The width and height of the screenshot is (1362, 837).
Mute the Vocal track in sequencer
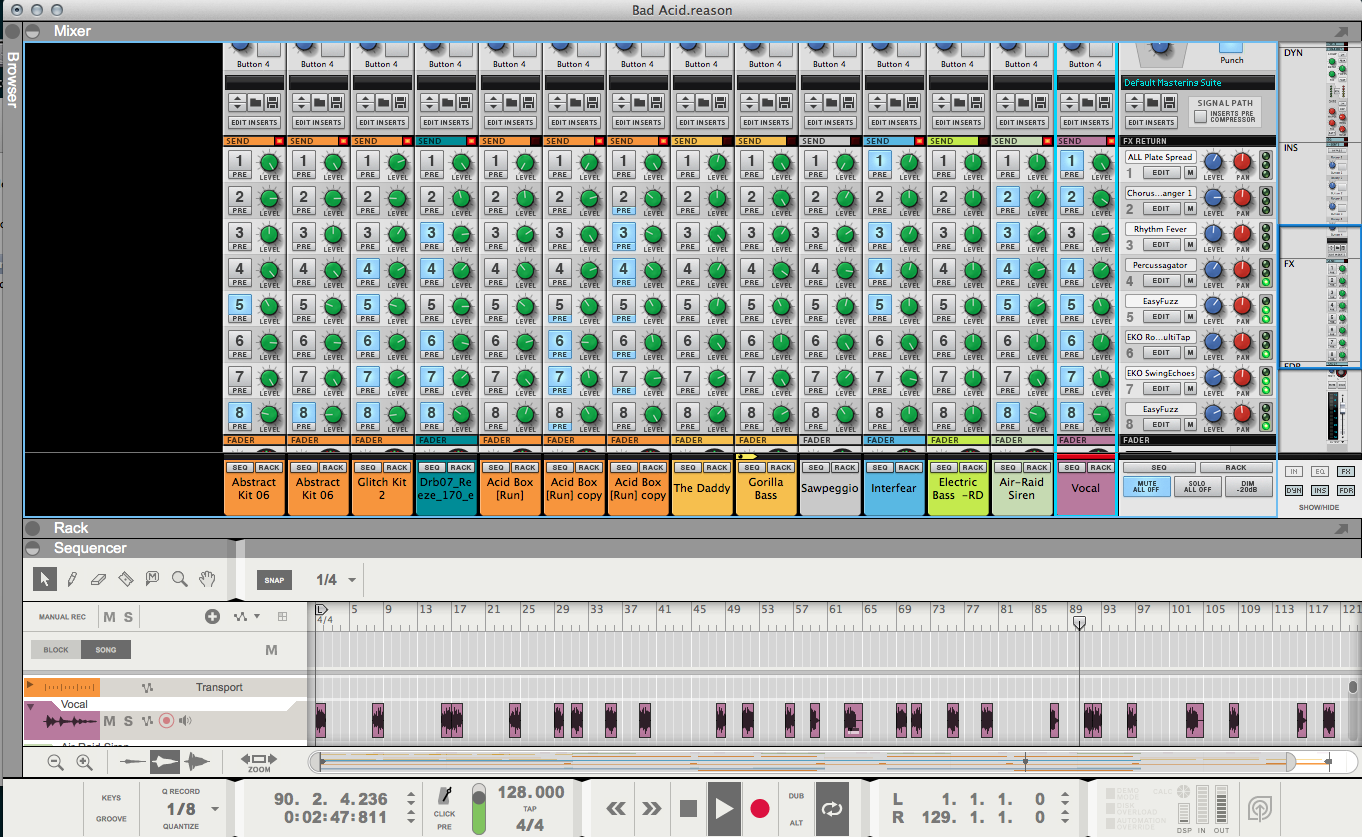click(x=110, y=721)
